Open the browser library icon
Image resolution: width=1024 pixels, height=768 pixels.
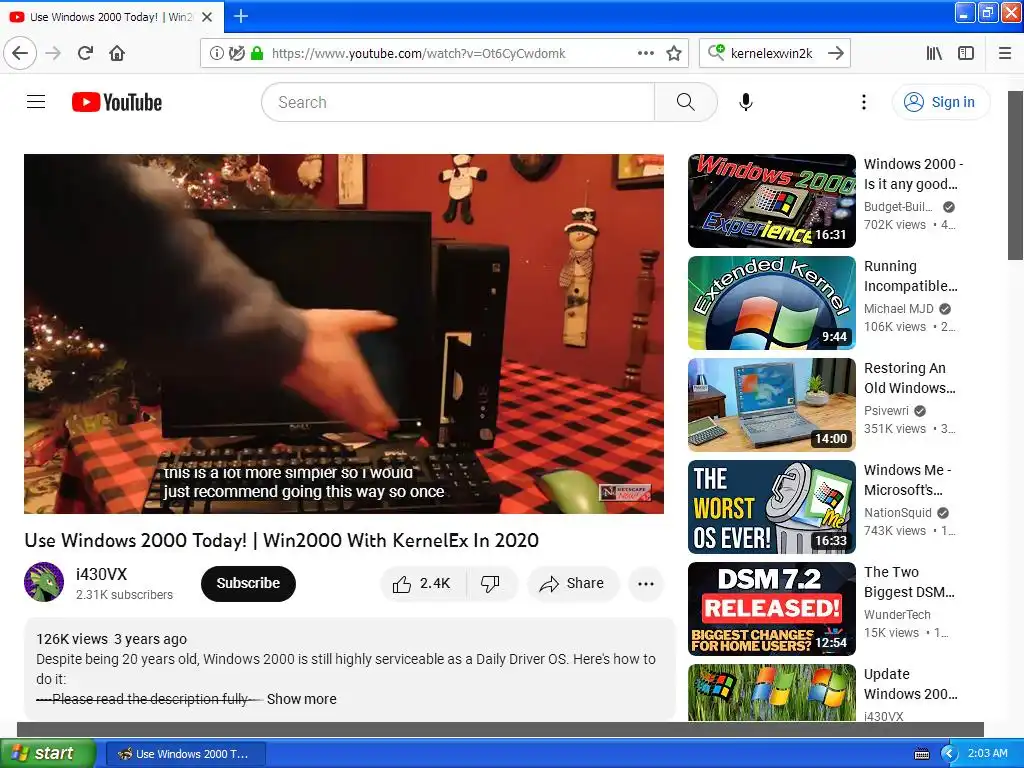pyautogui.click(x=934, y=53)
